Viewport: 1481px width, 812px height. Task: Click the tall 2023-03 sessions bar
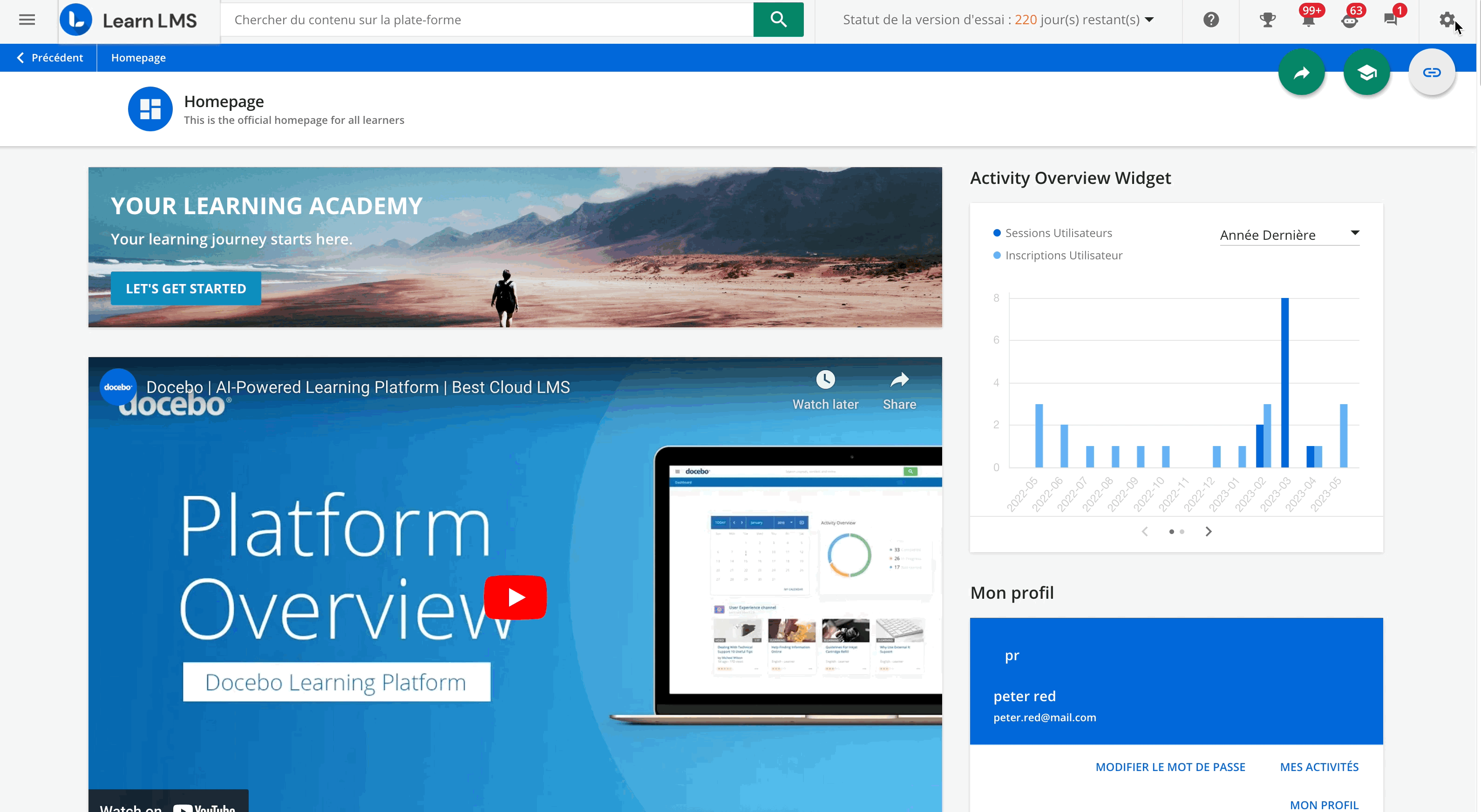[1284, 382]
